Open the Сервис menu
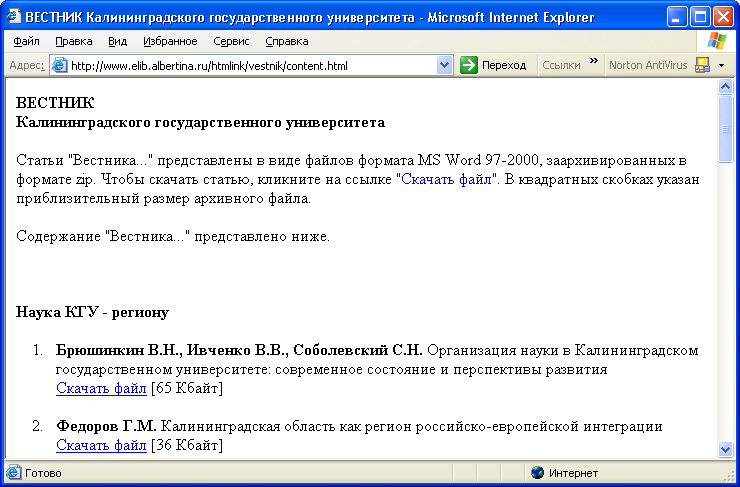Viewport: 740px width, 487px height. click(x=231, y=42)
